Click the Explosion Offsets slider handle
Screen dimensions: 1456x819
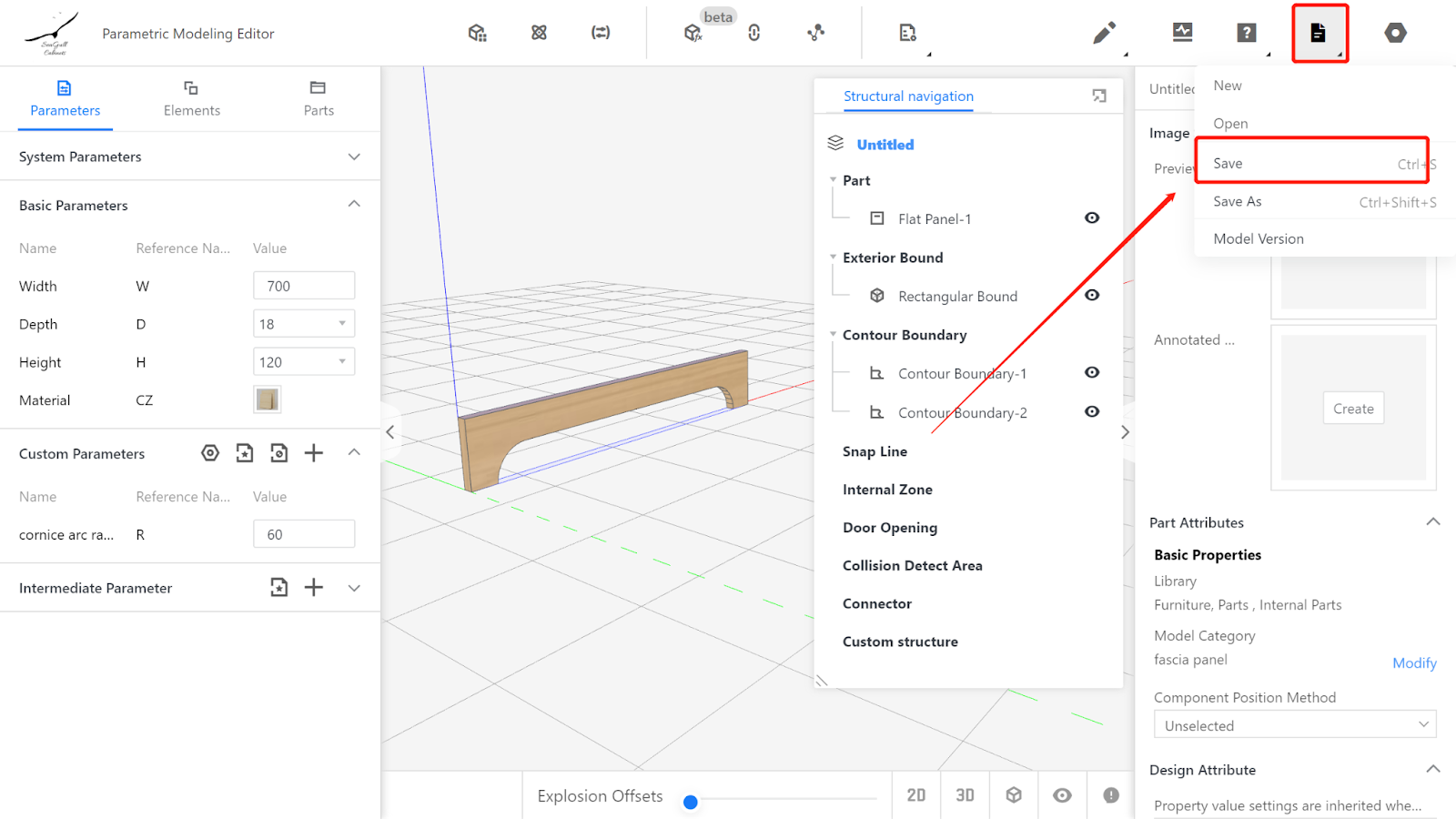point(691,802)
